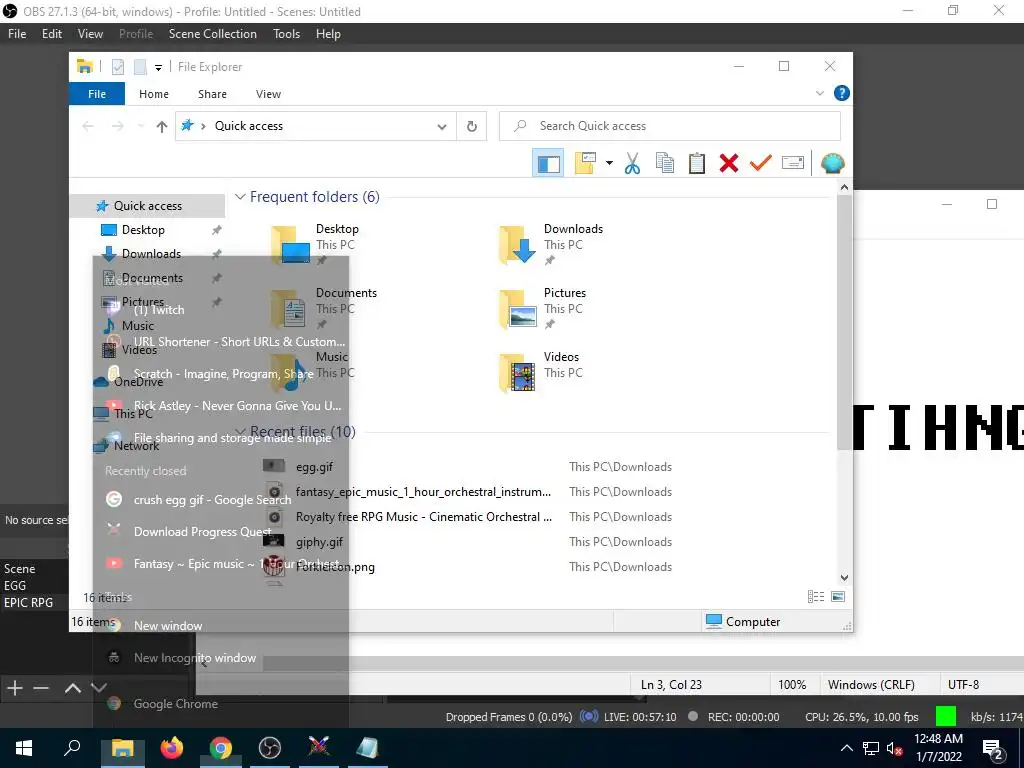Go up one level with up arrow
The image size is (1024, 768).
[162, 127]
